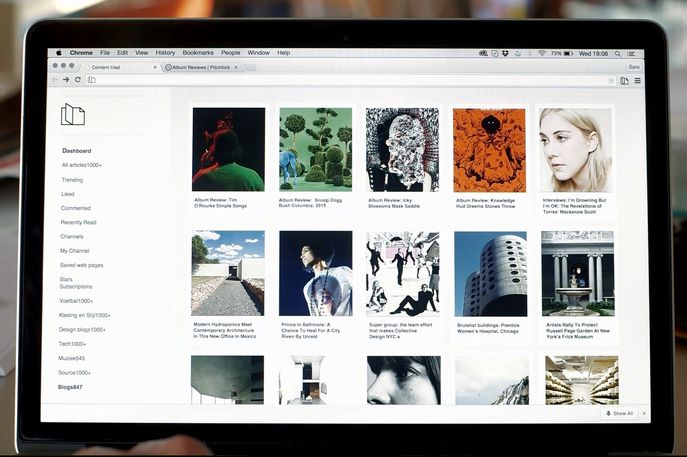Screen dimensions: 687x457
Task: Click the extension icon in Chrome's toolbar
Action: (x=624, y=80)
